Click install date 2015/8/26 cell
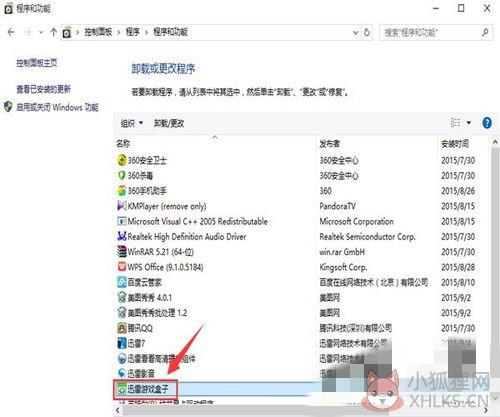 (458, 191)
